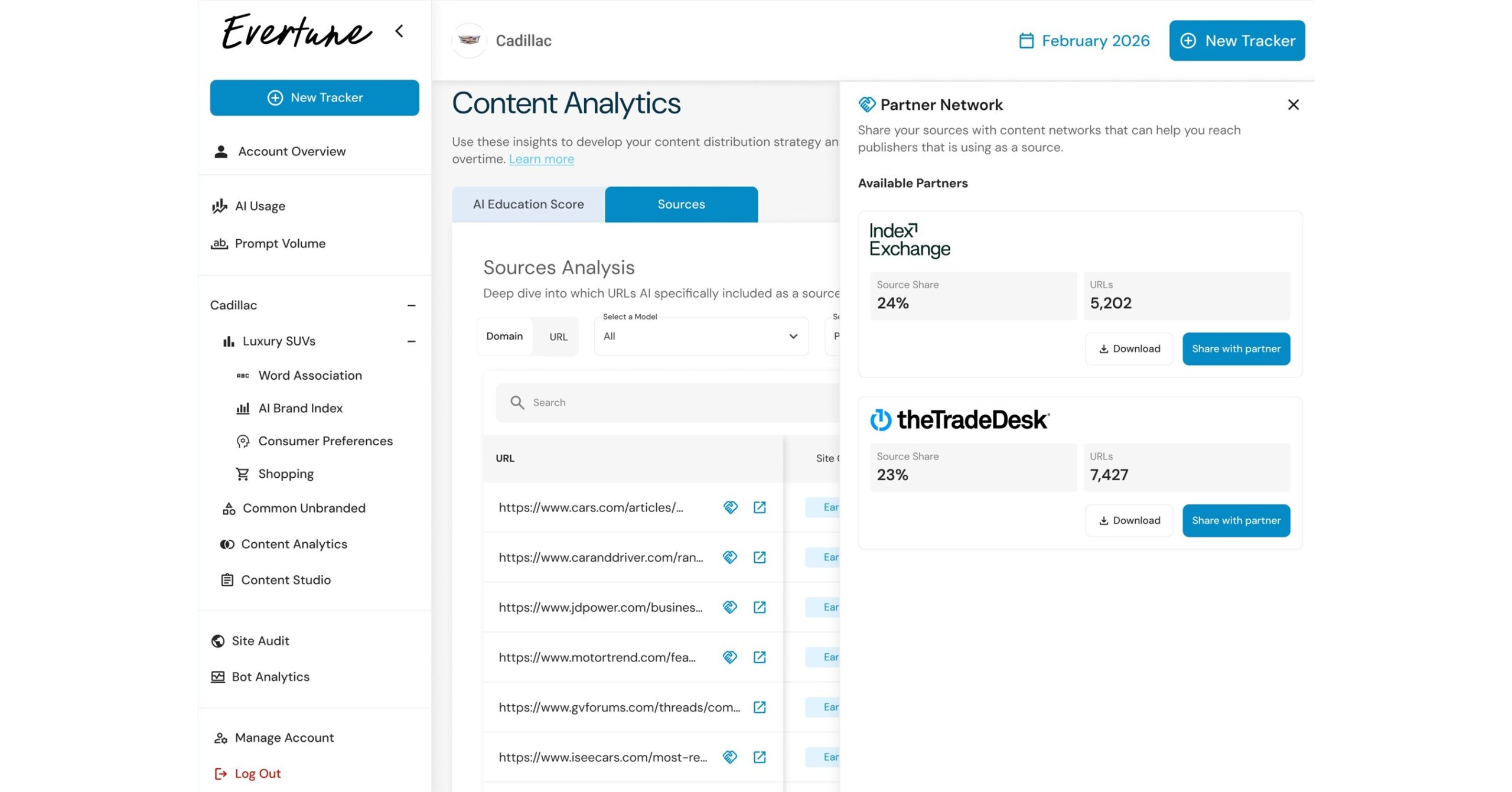Screen dimensions: 1512x792
Task: Select the AI Usage sidebar icon
Action: click(x=219, y=206)
